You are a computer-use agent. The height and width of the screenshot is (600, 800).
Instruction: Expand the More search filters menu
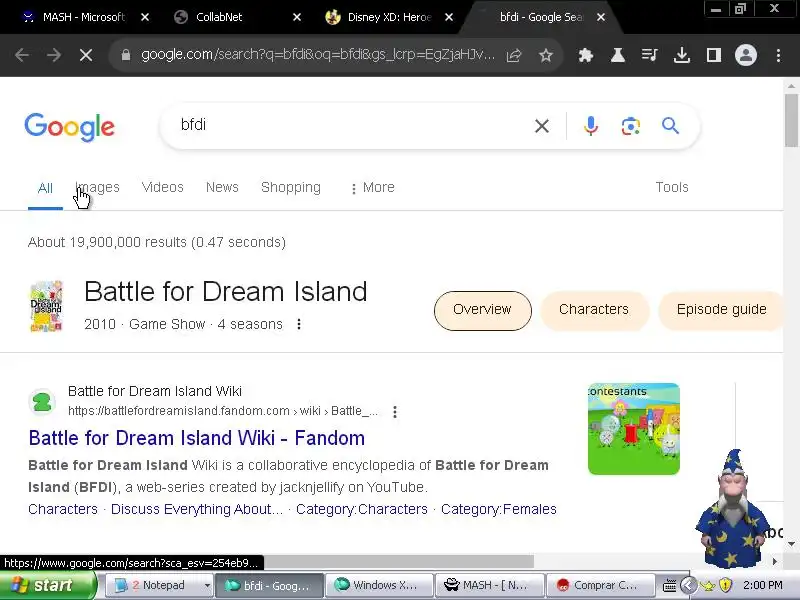pos(372,187)
